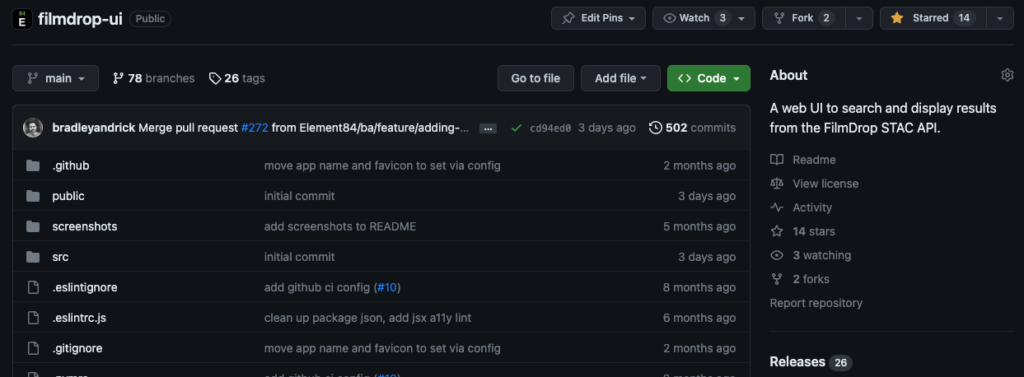Click the folder icon beside public
Viewport: 1024px width, 377px height.
click(33, 196)
